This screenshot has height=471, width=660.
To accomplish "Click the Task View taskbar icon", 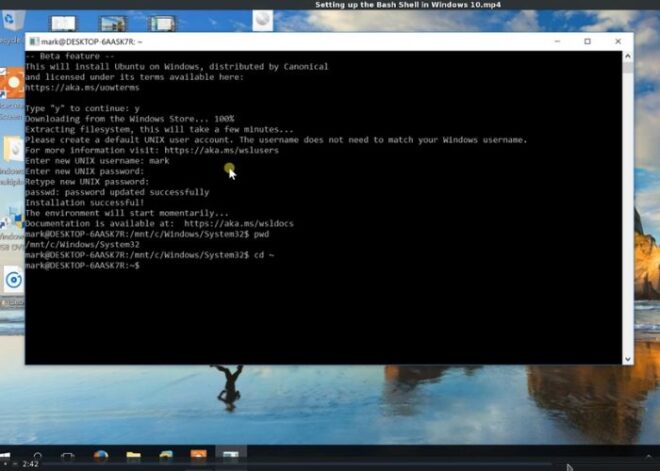I will click(67, 456).
